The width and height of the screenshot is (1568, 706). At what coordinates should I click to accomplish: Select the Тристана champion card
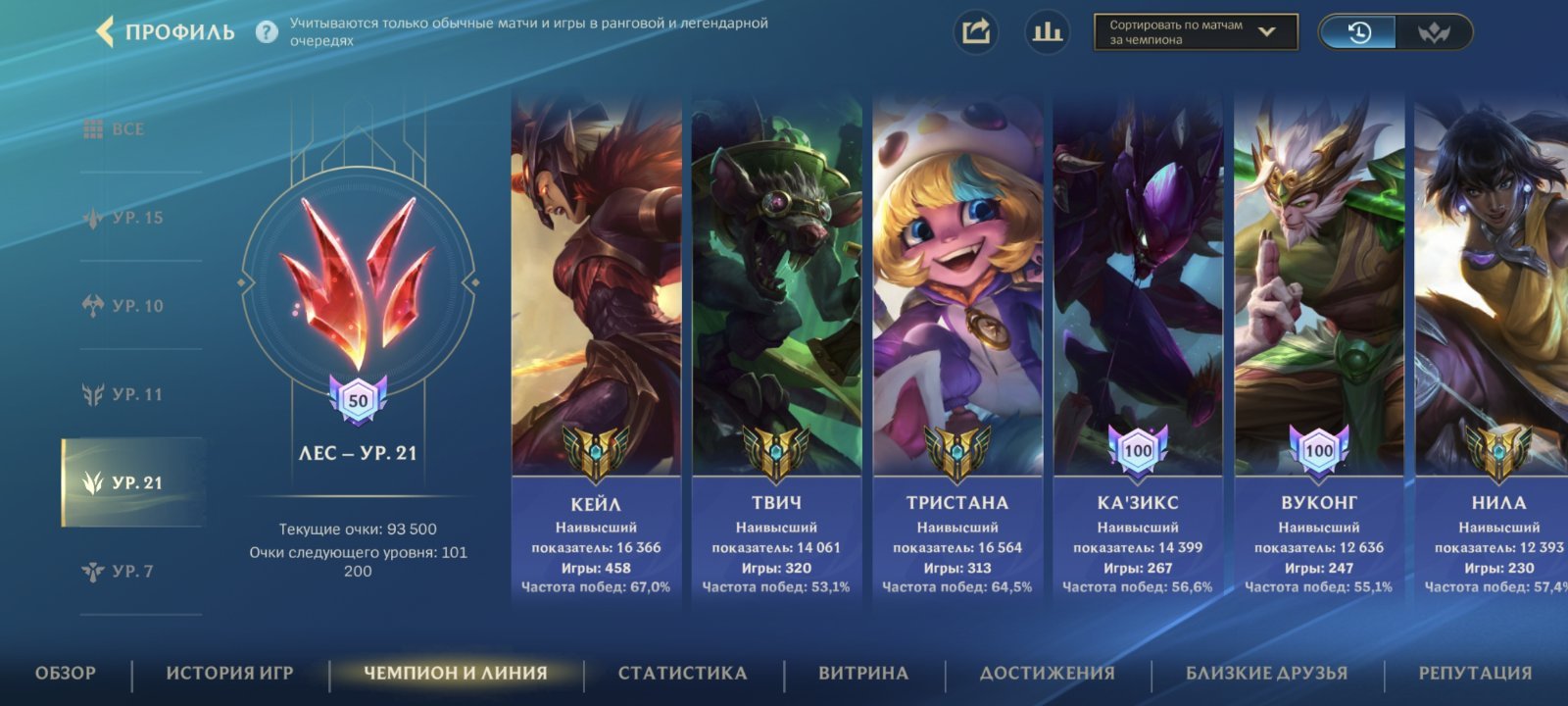957,348
